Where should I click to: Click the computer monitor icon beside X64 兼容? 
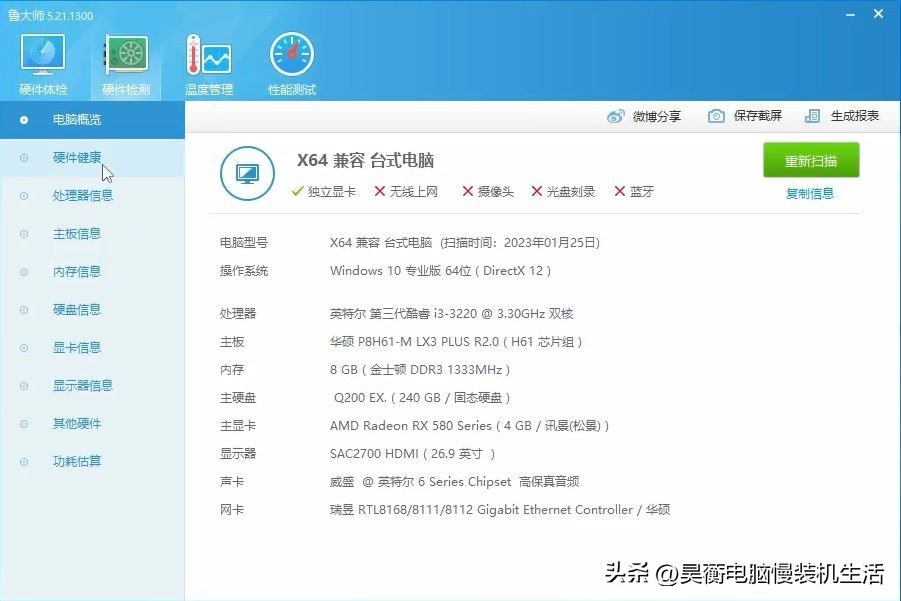(x=246, y=174)
